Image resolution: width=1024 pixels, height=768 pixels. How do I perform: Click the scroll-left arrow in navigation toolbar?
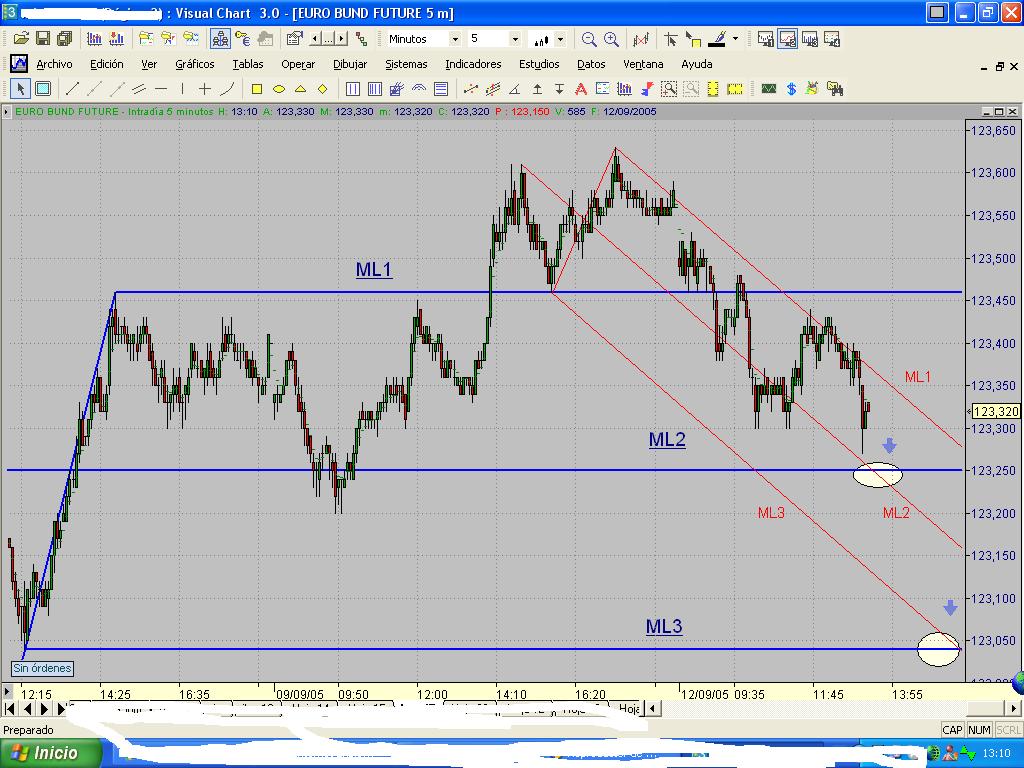coord(316,39)
